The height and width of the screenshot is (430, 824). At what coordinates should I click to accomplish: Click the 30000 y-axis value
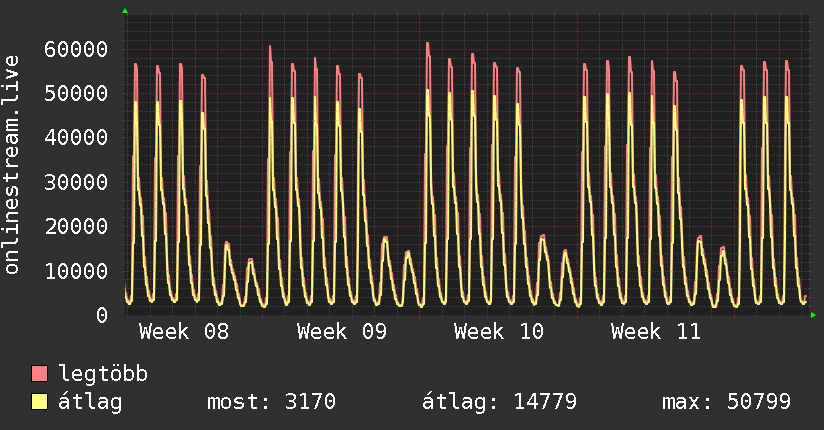[77, 182]
